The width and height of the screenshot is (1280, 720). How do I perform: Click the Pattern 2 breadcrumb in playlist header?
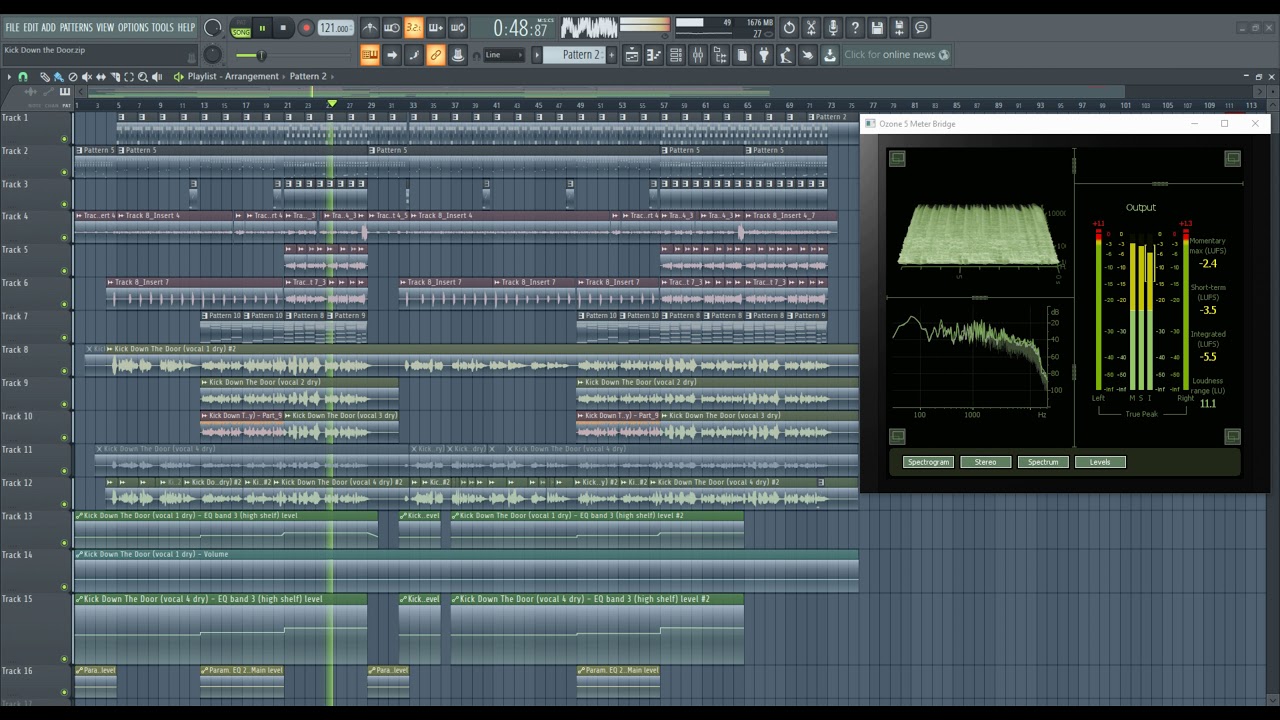[x=308, y=77]
